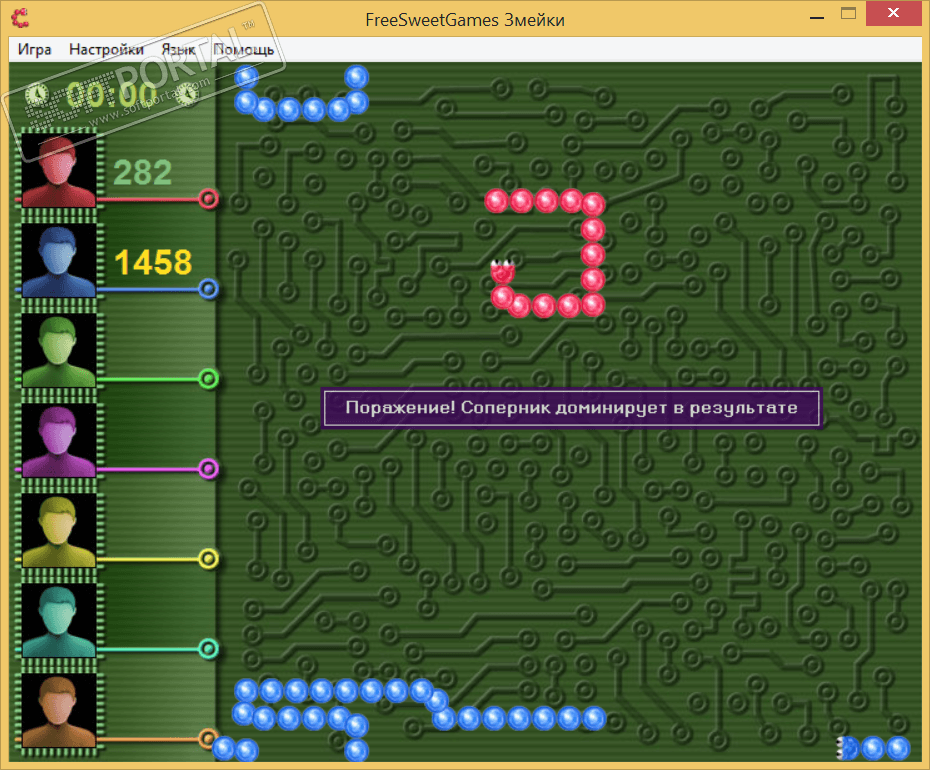Screen dimensions: 930x770
Task: Click the FreeSweetGames app icon in title bar
Action: (20, 18)
